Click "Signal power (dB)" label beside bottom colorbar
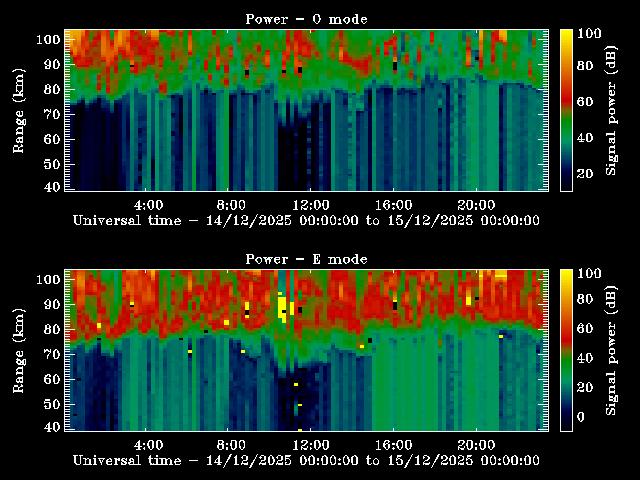 tap(611, 350)
